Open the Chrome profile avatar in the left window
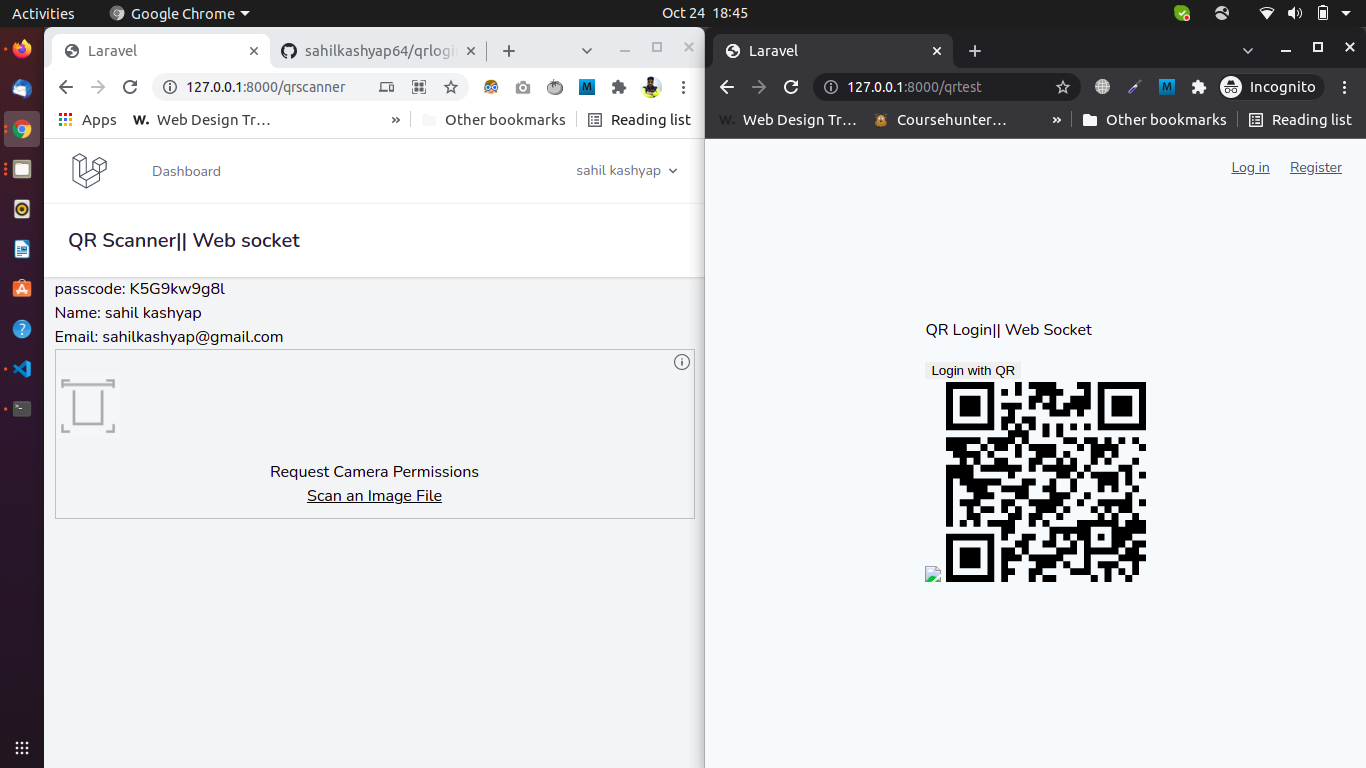This screenshot has height=768, width=1366. coord(651,87)
